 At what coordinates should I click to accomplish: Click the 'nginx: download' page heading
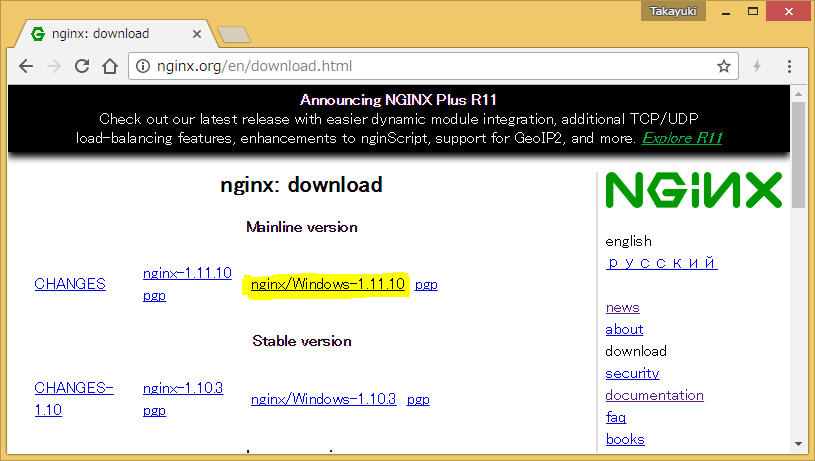[301, 185]
